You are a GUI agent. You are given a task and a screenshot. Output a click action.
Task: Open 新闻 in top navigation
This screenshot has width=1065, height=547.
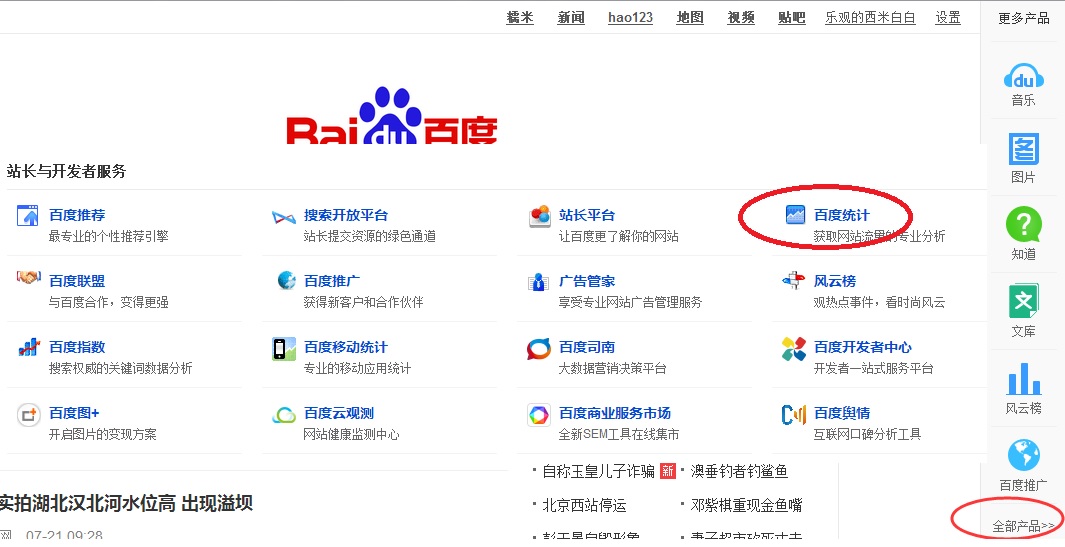tap(571, 18)
